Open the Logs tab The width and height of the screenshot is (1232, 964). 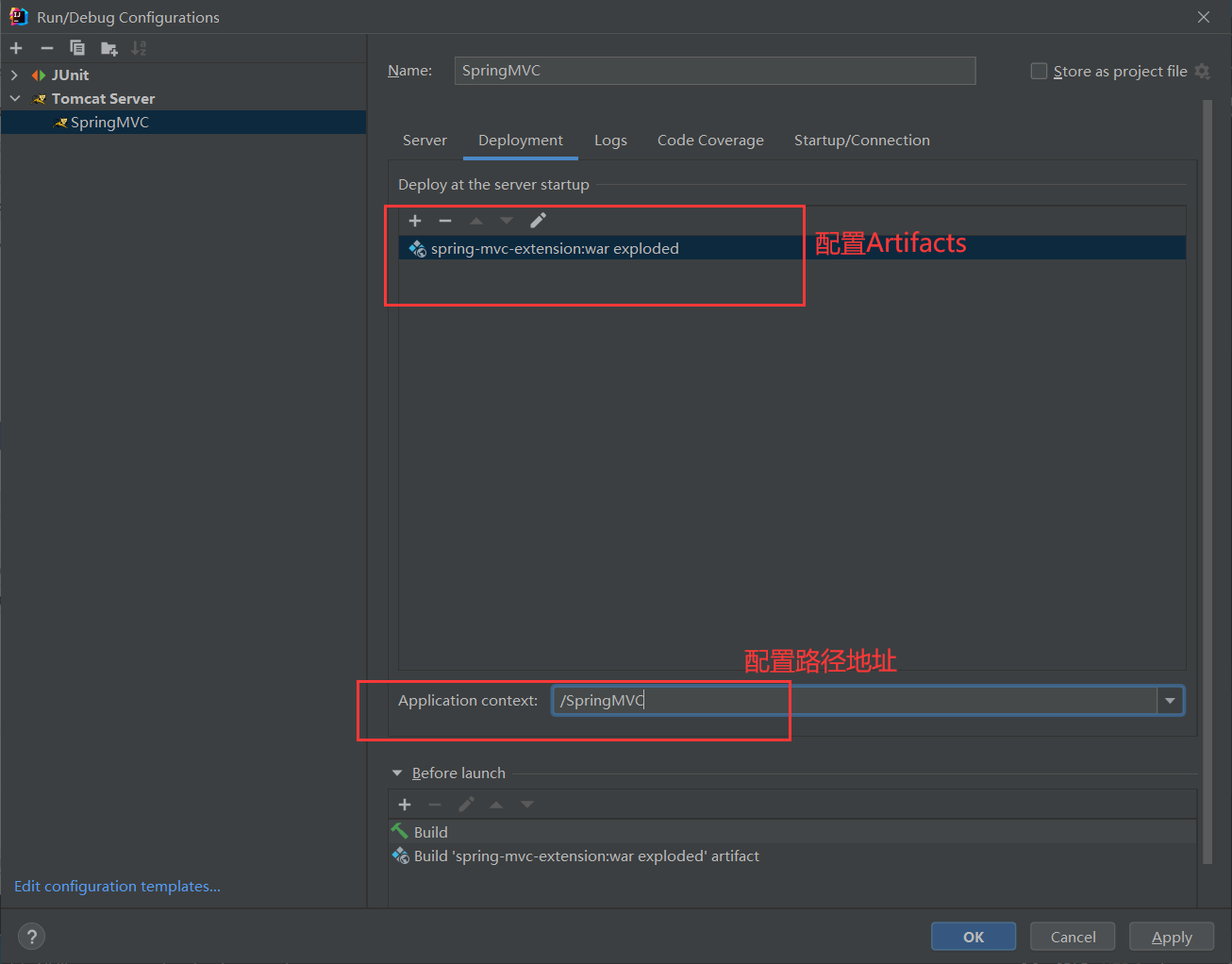[610, 140]
